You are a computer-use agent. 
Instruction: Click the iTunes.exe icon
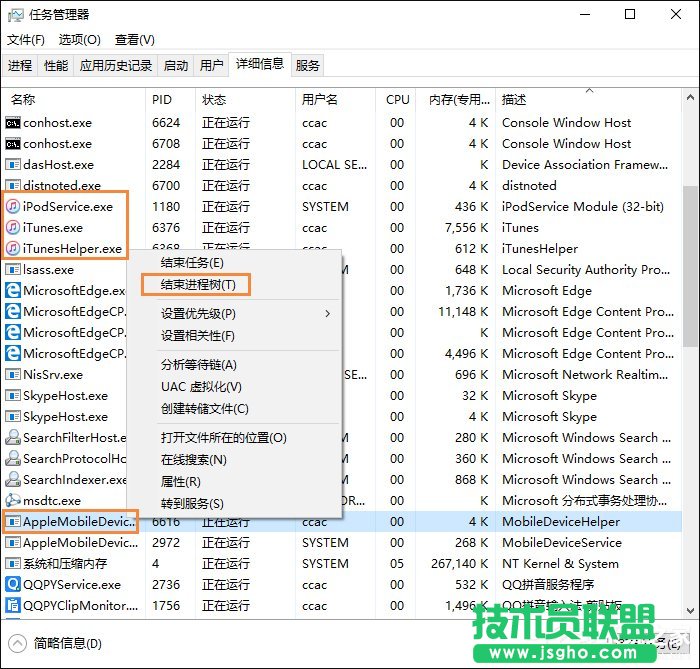tap(12, 228)
